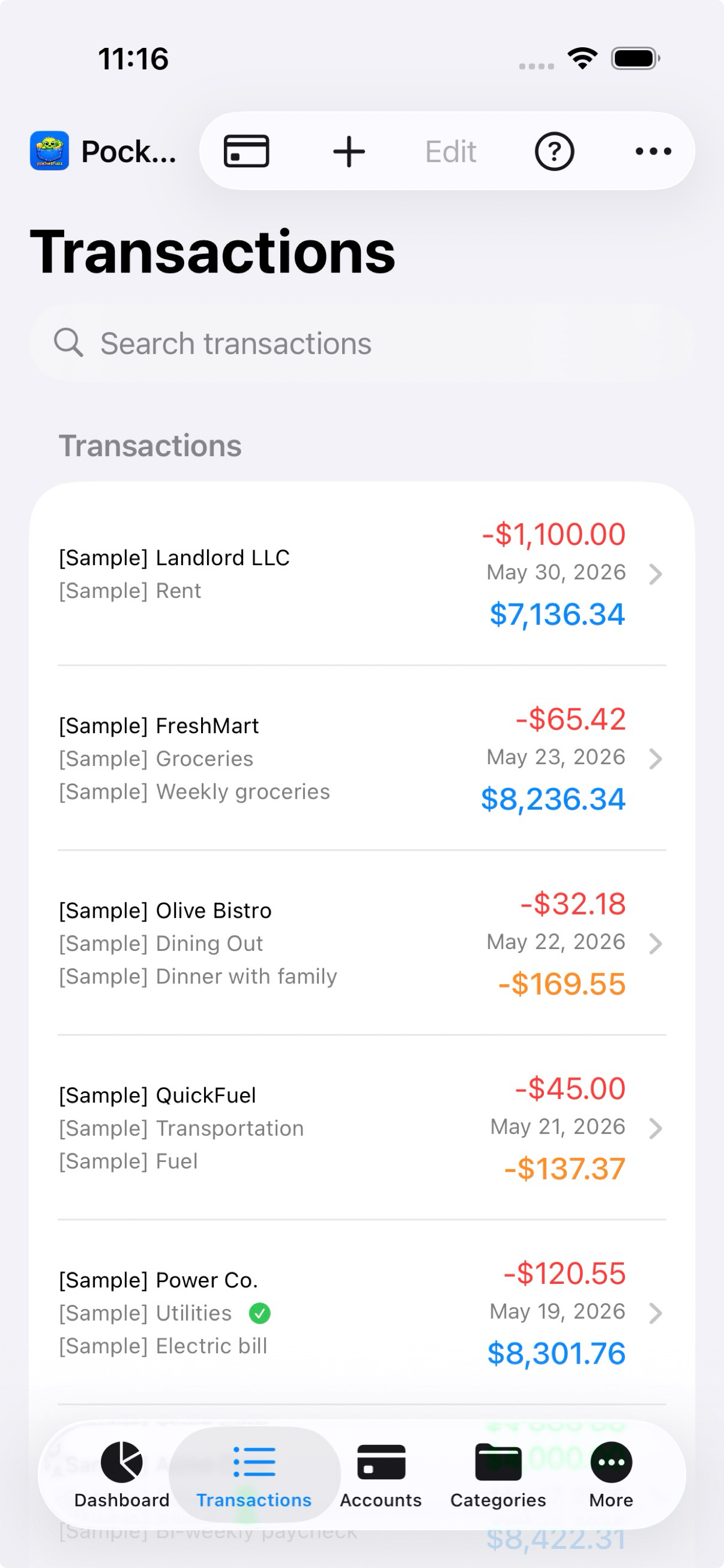Tap the search magnifying glass icon
This screenshot has width=724, height=1568.
tap(68, 342)
